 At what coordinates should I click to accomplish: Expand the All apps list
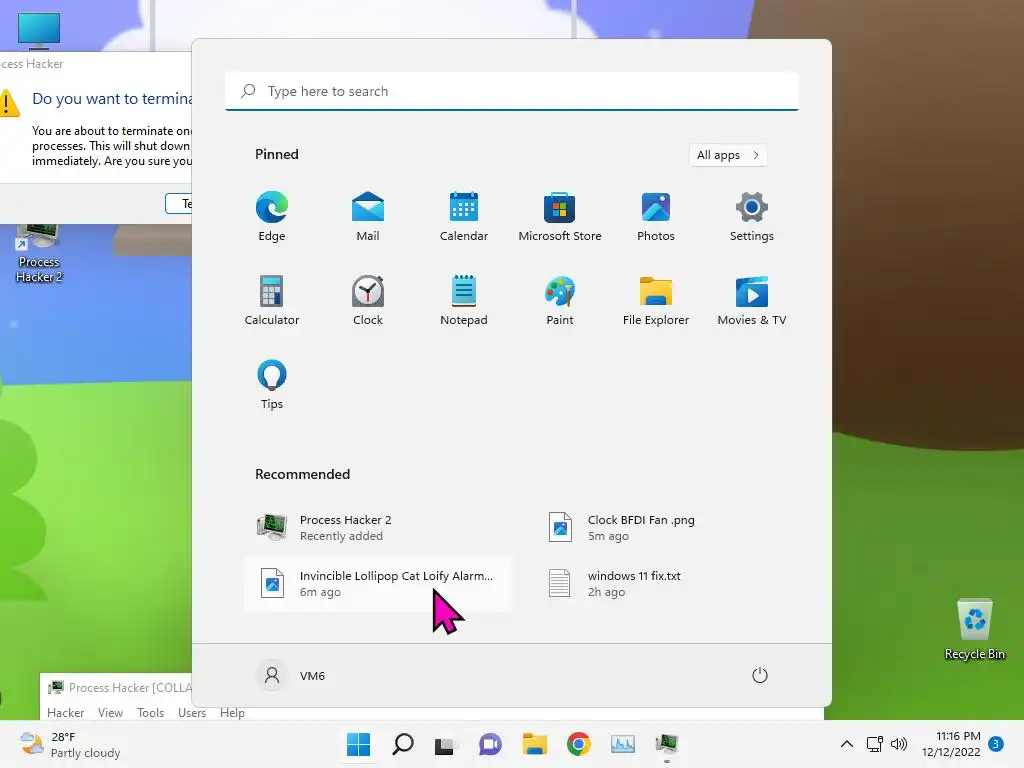[x=728, y=155]
